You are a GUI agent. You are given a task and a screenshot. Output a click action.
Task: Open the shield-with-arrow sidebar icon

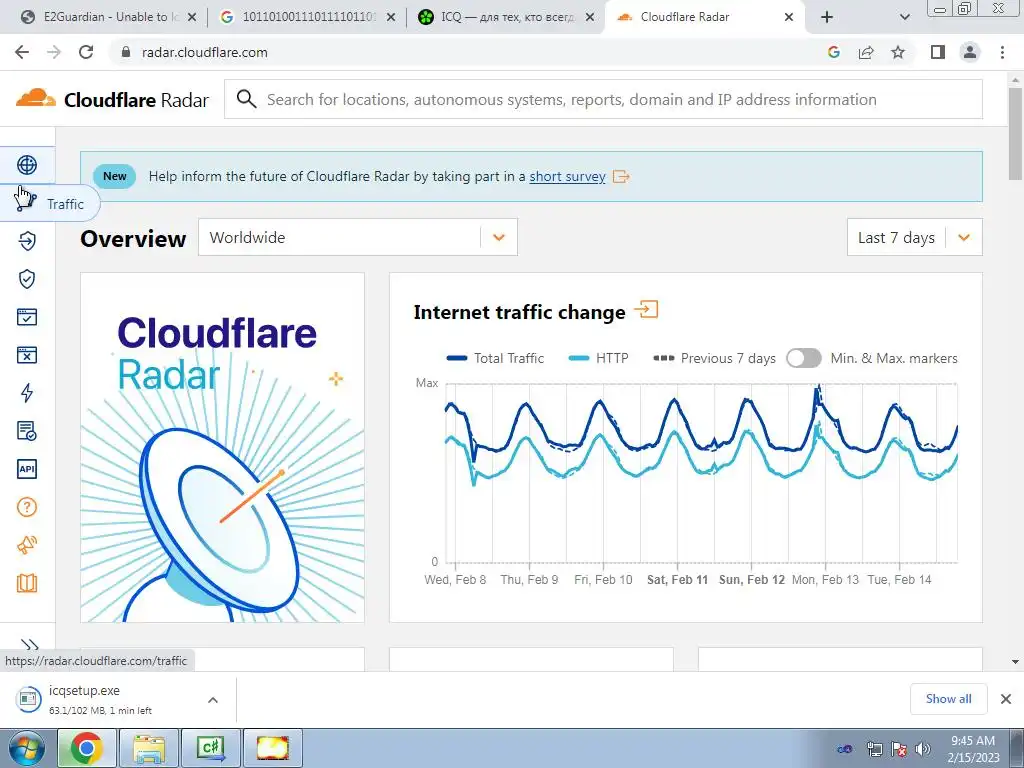point(27,241)
